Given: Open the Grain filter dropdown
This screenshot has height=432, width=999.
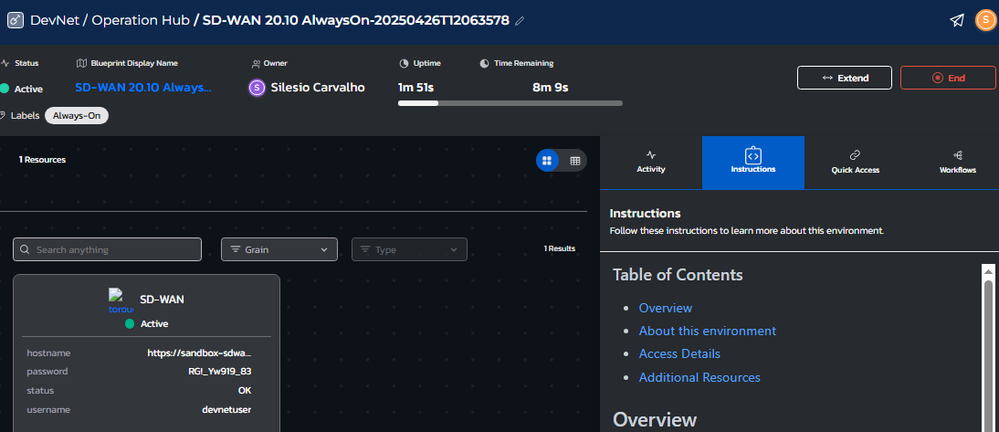Looking at the screenshot, I should [x=279, y=249].
